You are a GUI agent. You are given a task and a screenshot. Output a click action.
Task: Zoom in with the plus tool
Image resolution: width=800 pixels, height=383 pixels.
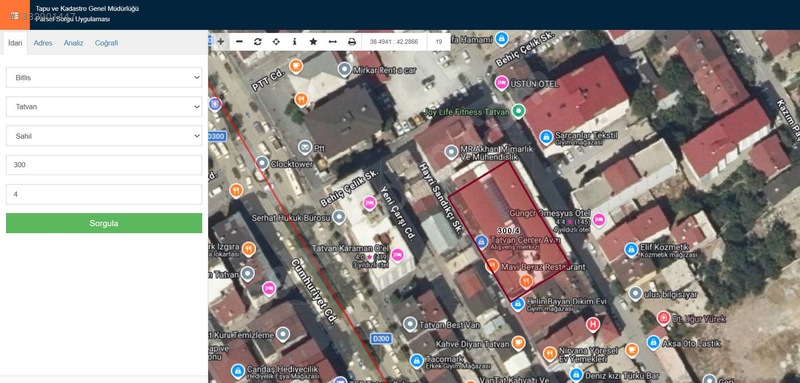pyautogui.click(x=220, y=42)
